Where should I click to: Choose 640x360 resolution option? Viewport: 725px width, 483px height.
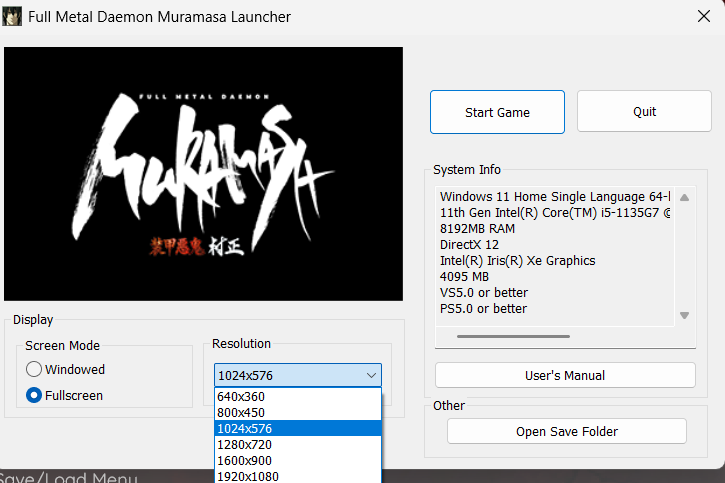pos(298,397)
